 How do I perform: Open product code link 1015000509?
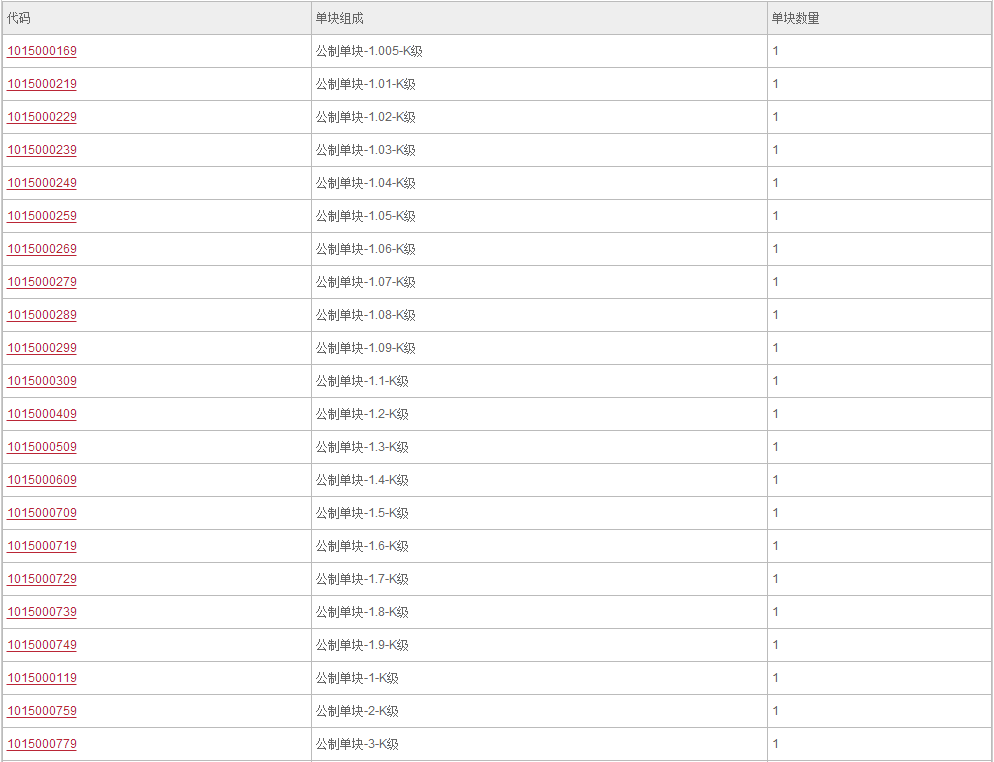[42, 446]
